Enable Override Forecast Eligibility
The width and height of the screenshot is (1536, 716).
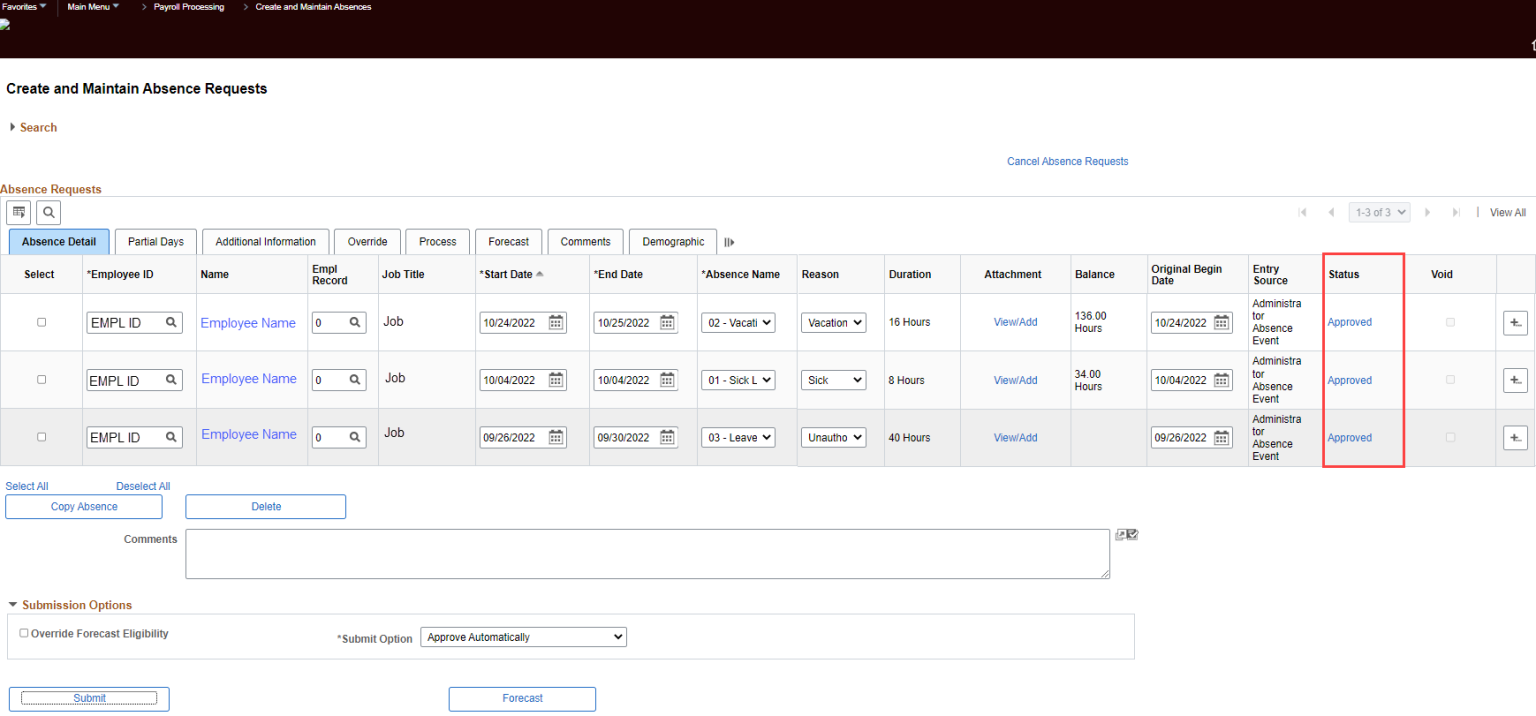click(x=23, y=633)
